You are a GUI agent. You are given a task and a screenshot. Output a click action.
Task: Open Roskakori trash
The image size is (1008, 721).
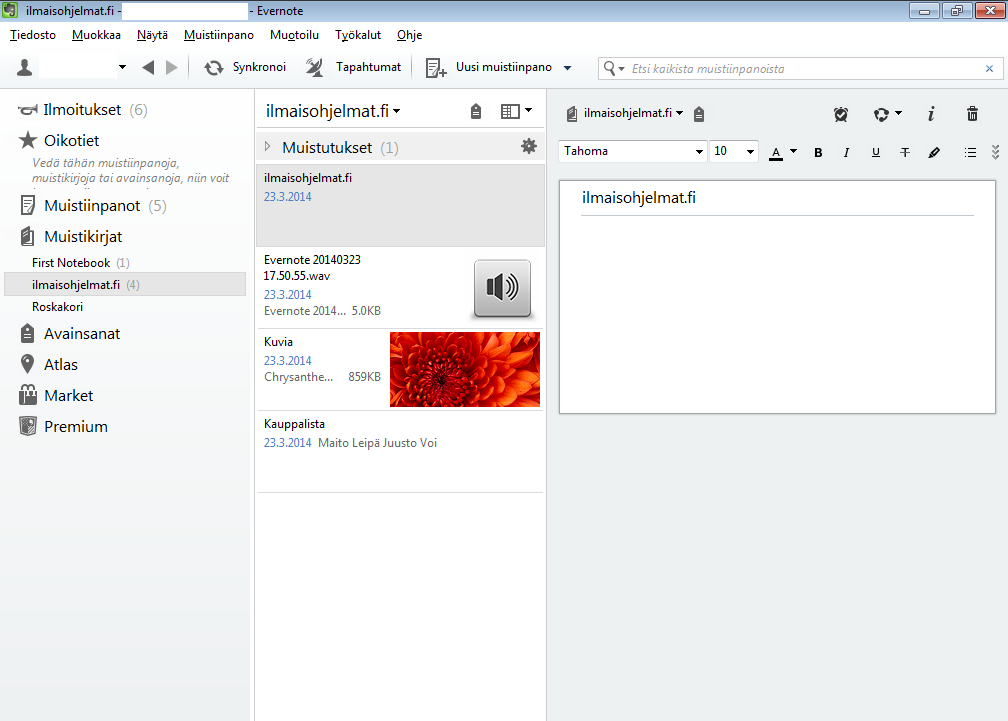tap(57, 307)
